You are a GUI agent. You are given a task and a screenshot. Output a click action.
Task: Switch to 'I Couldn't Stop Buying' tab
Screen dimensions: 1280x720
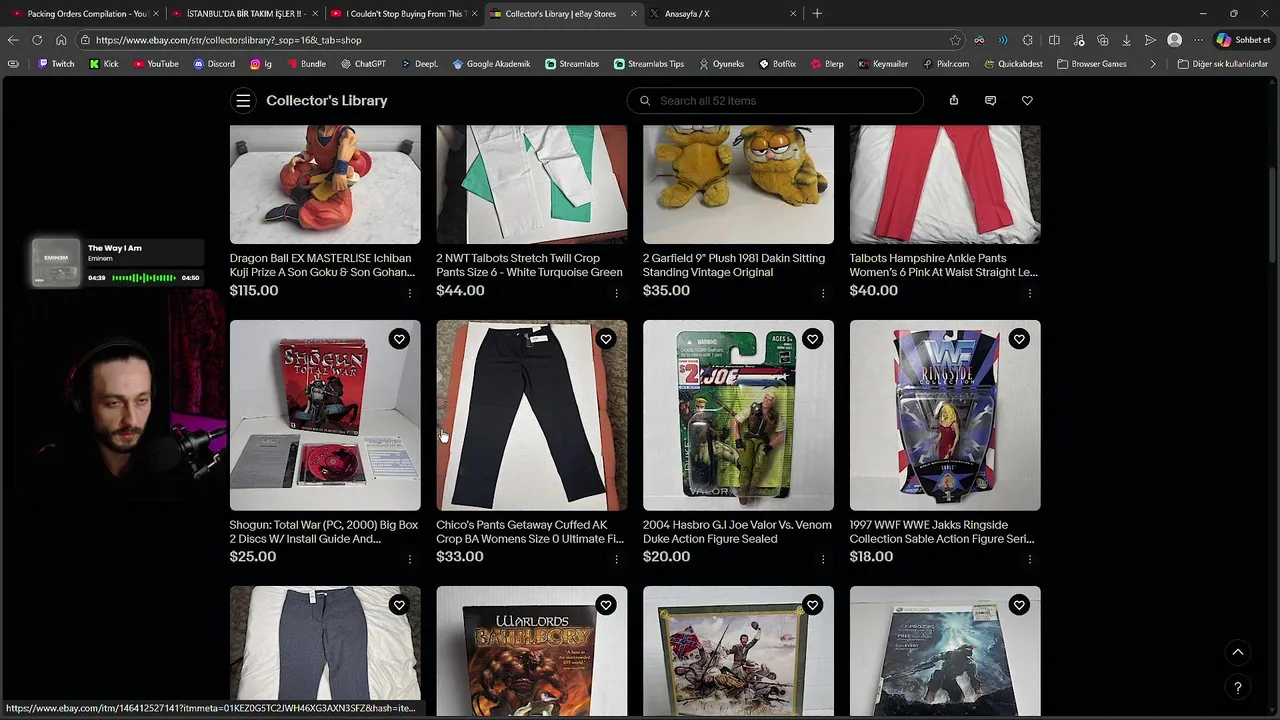404,14
